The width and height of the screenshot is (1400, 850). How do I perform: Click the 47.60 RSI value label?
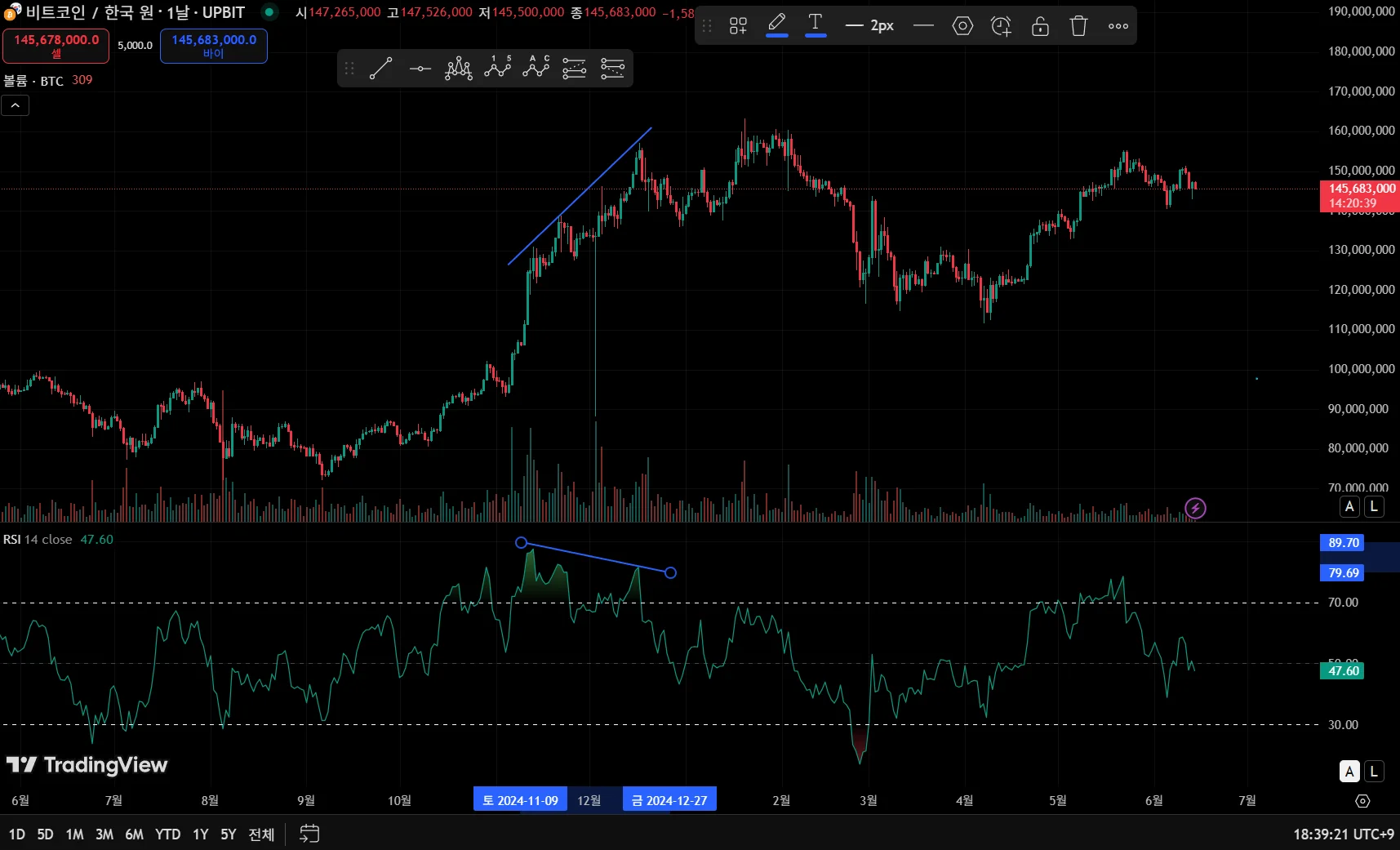coord(1343,671)
